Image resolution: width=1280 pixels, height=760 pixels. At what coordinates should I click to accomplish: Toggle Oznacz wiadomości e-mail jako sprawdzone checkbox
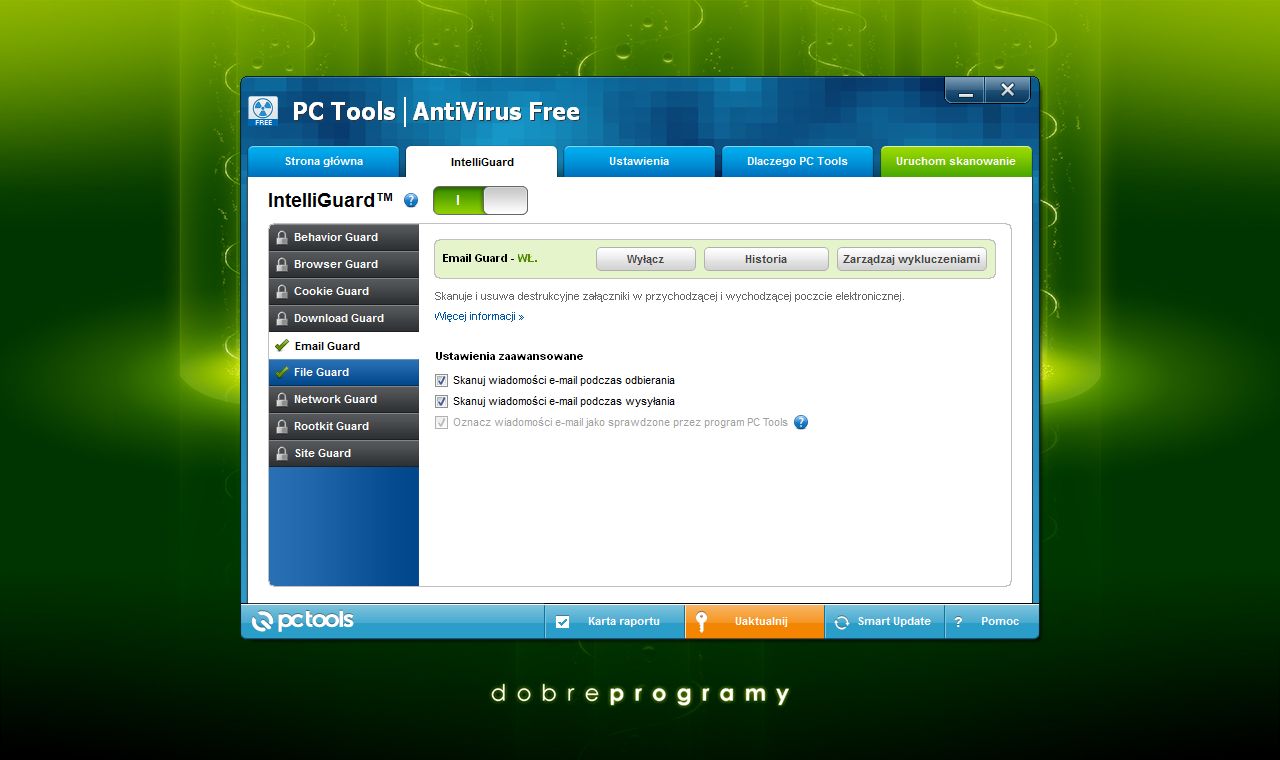442,422
